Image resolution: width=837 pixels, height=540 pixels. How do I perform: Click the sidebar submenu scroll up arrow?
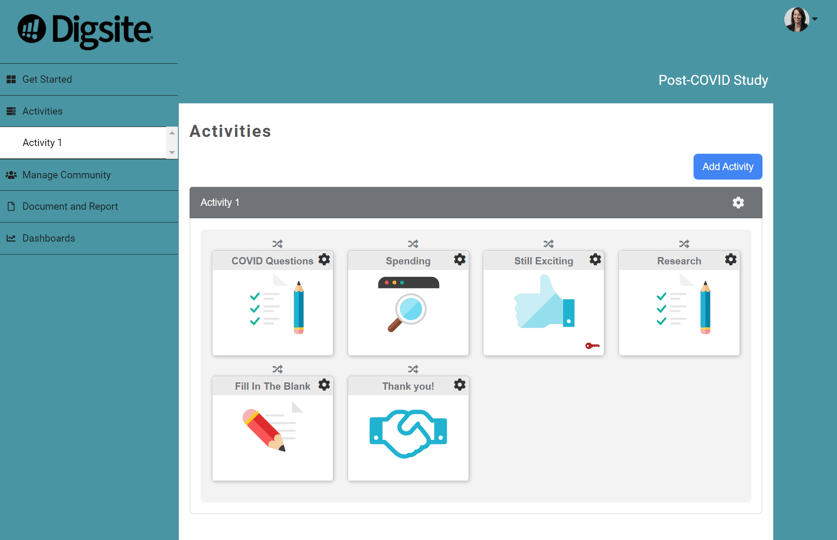point(172,133)
